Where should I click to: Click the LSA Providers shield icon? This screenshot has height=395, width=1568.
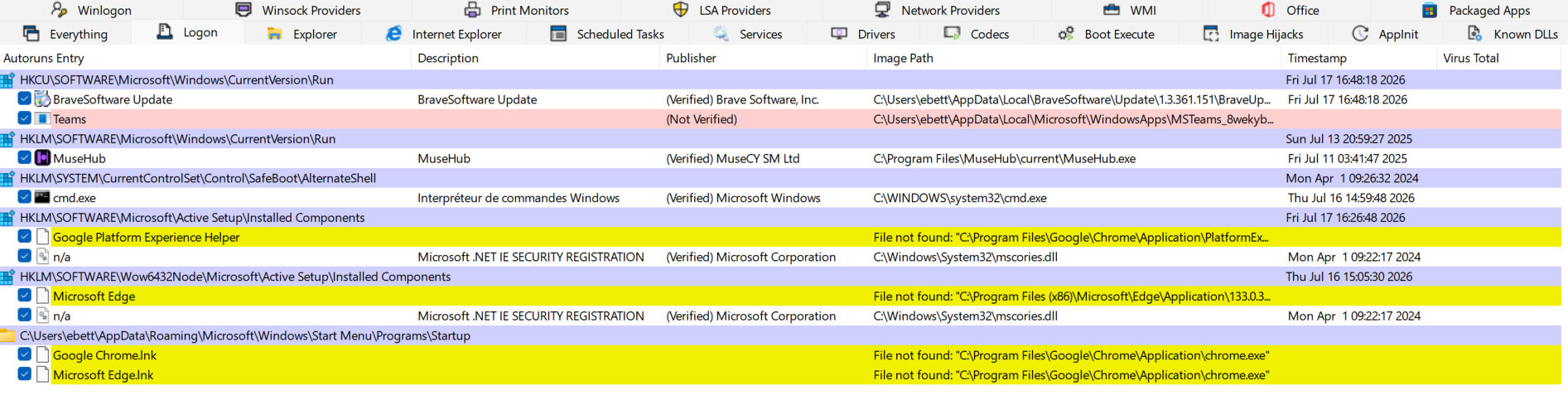coord(681,10)
